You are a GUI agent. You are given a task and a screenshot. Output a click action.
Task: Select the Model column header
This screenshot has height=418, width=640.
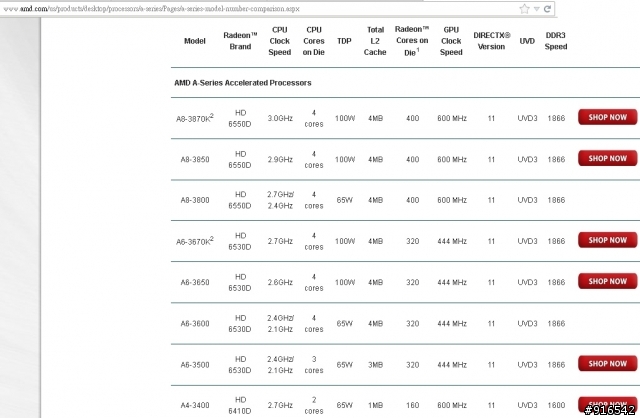pos(195,41)
